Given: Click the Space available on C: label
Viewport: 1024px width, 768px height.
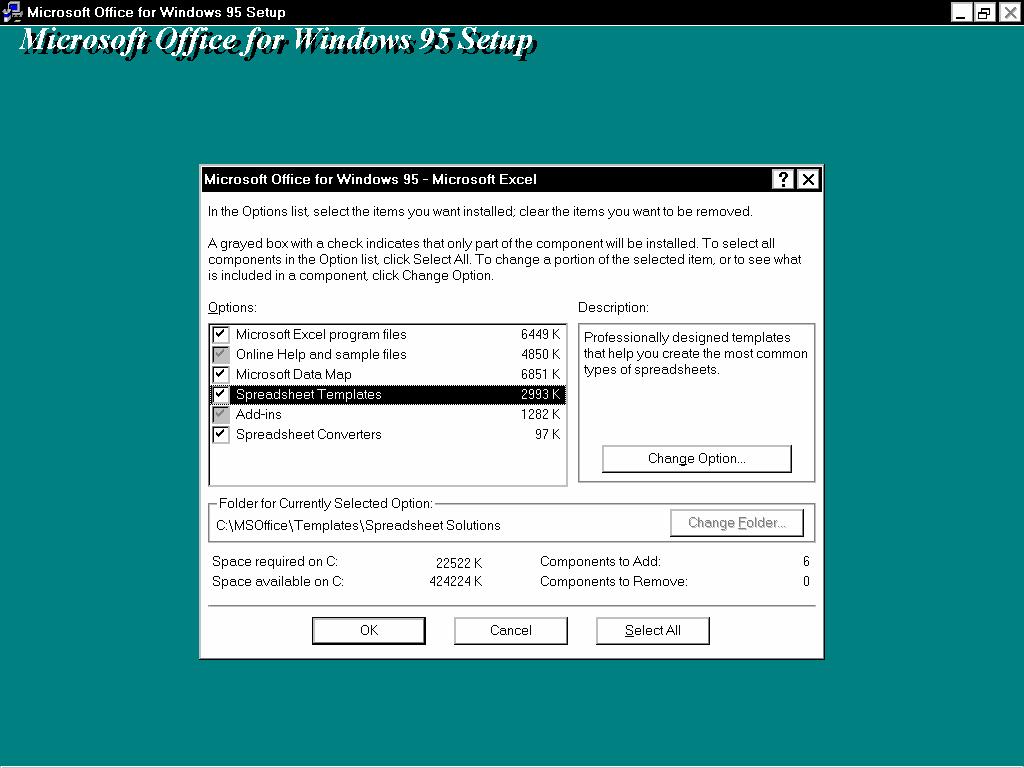Looking at the screenshot, I should tap(278, 582).
